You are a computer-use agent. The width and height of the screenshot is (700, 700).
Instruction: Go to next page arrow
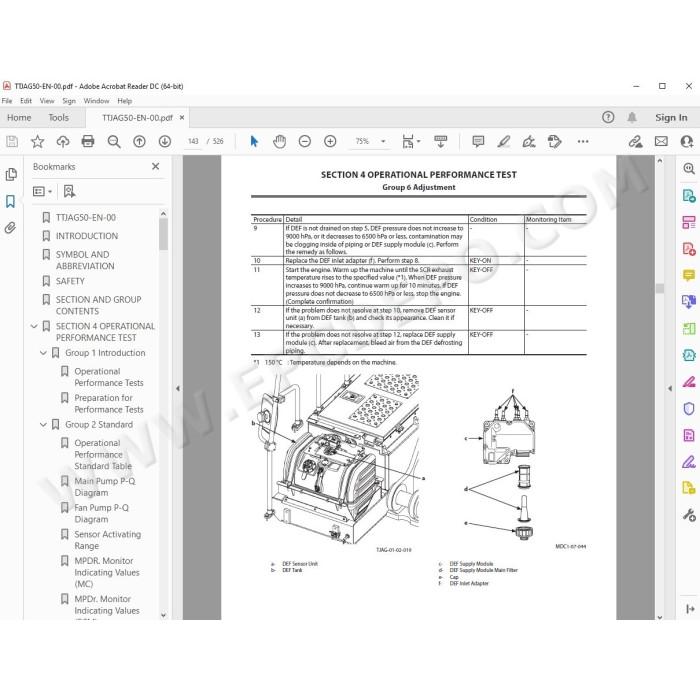(165, 142)
